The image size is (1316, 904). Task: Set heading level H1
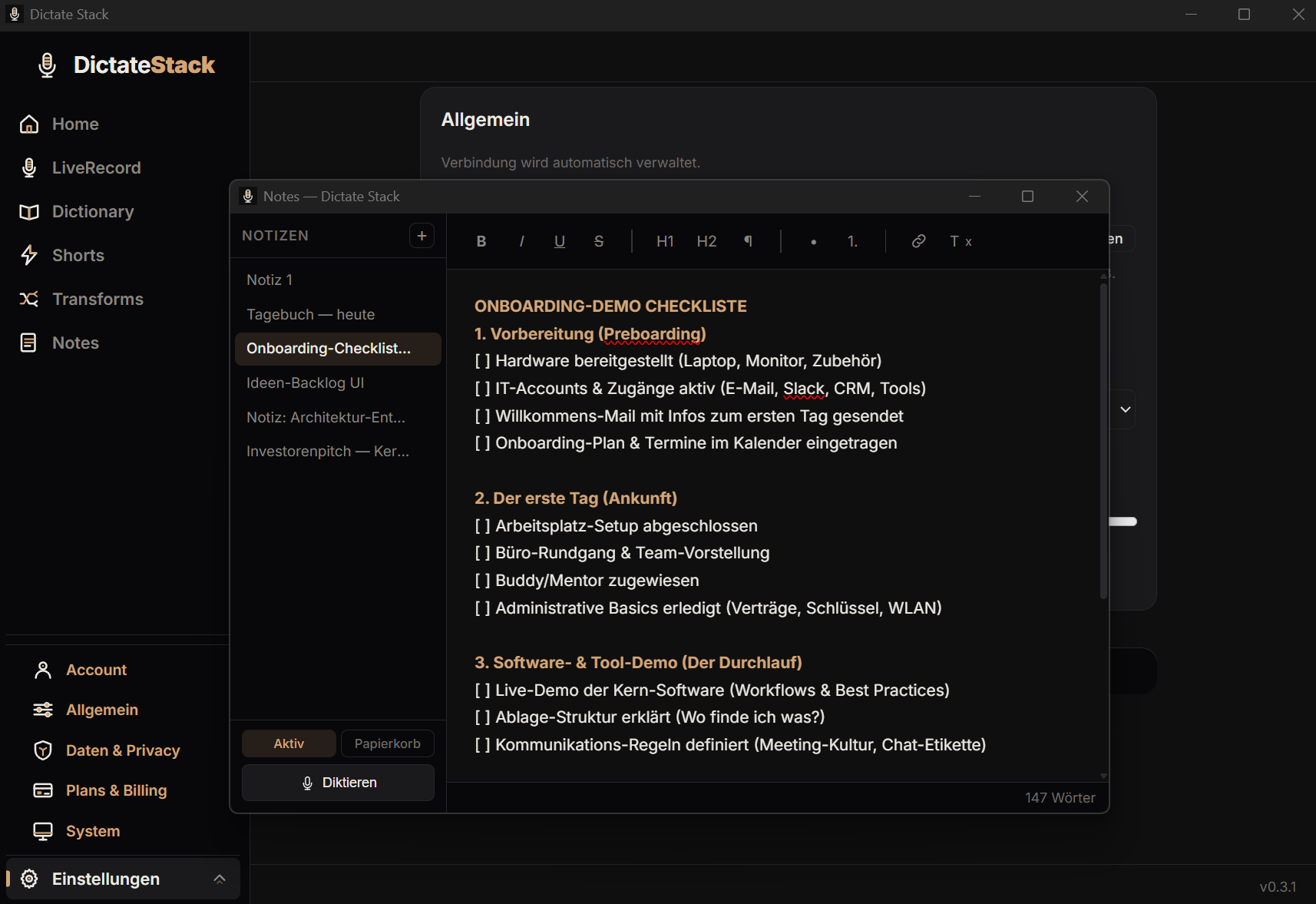pos(665,241)
